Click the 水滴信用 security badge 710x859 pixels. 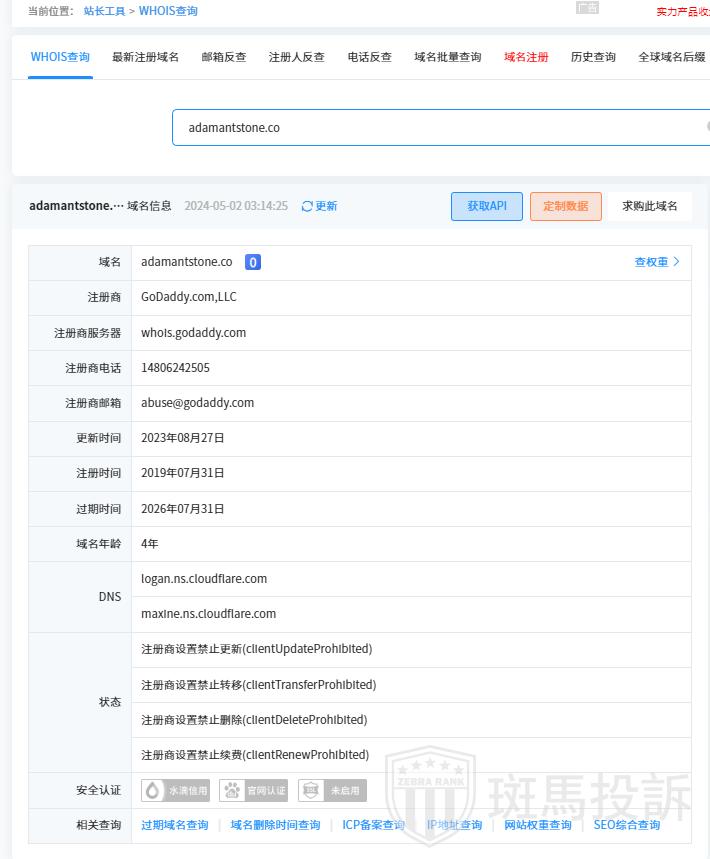[176, 790]
